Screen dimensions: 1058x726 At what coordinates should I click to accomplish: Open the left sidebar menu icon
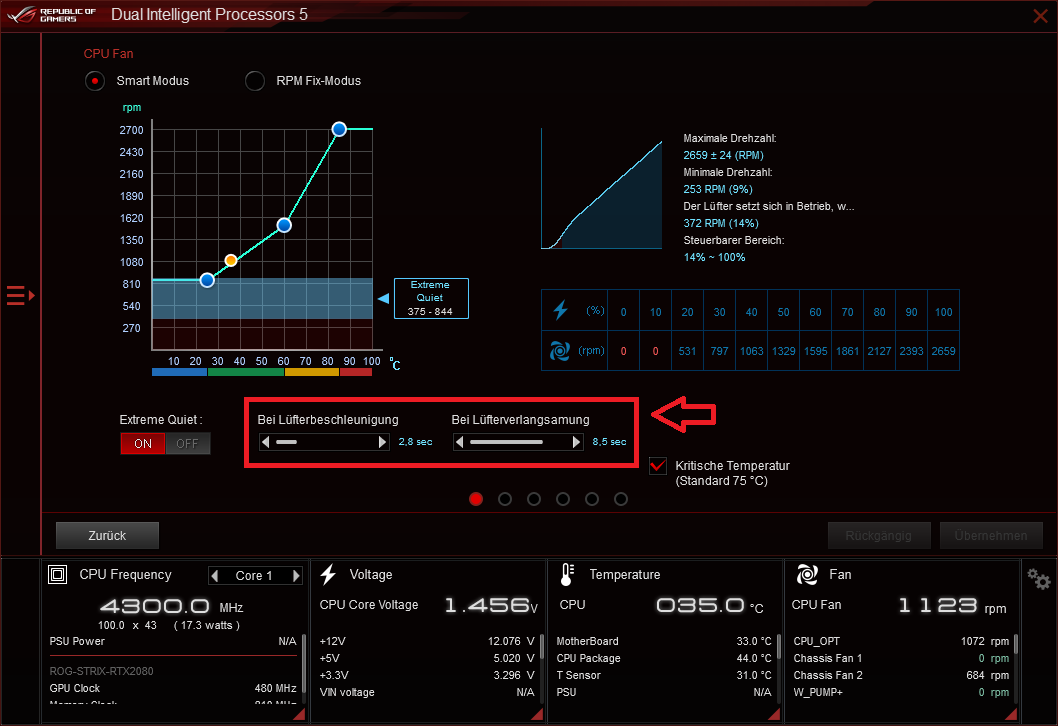[20, 296]
